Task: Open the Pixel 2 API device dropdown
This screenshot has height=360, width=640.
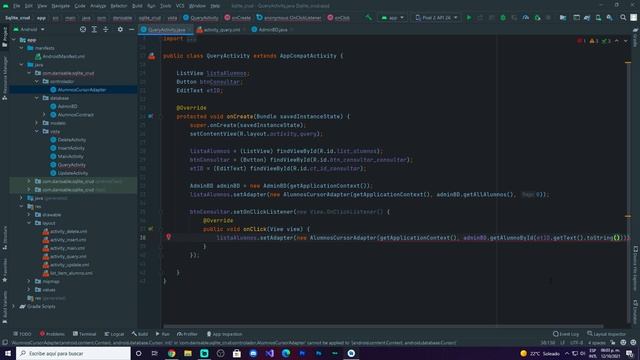Action: point(436,18)
